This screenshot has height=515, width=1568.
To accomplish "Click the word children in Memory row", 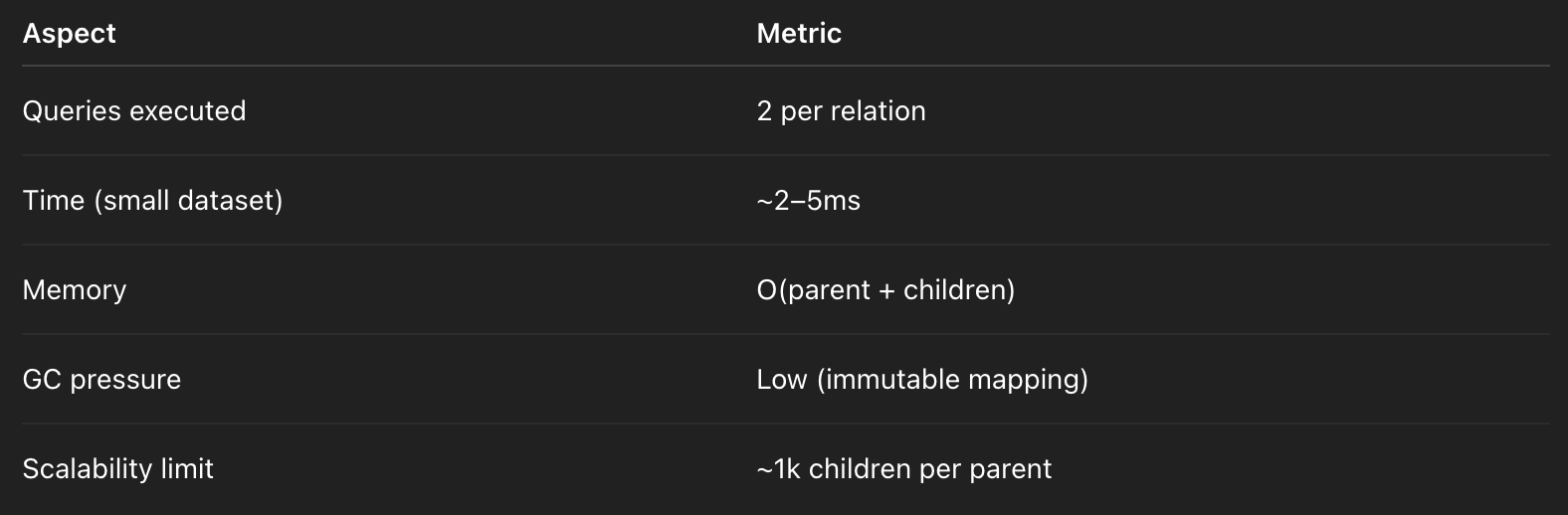I will click(955, 290).
